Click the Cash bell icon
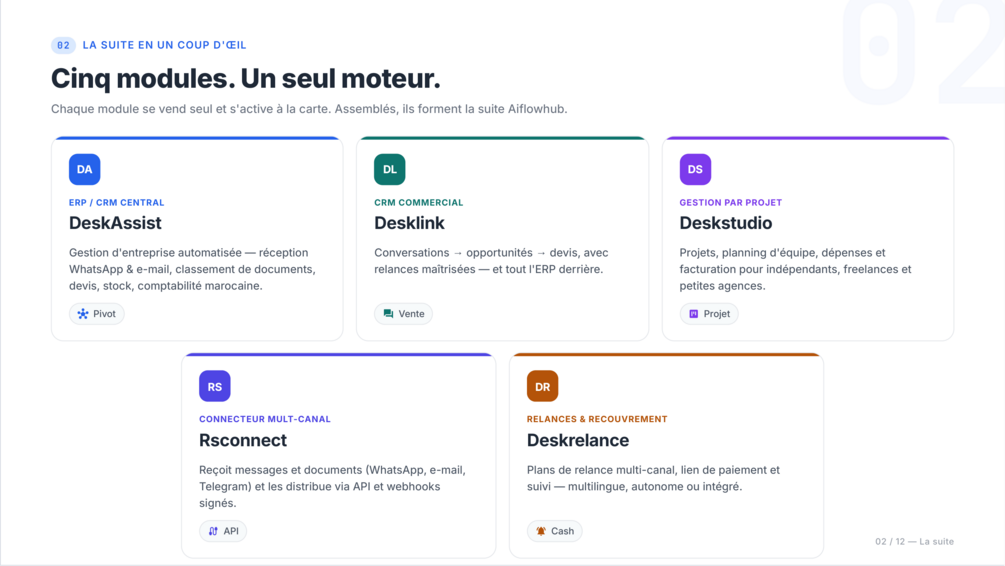Viewport: 1005px width, 566px height. coord(541,531)
